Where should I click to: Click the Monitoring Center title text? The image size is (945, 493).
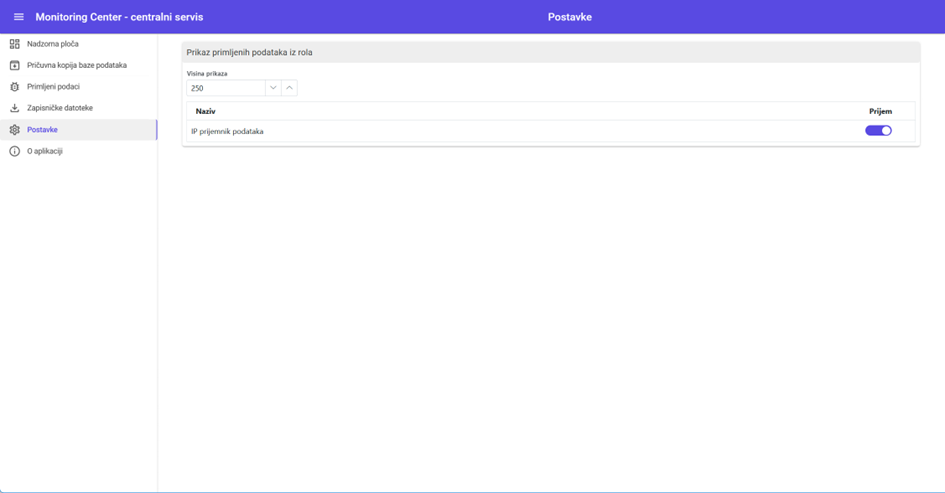click(x=119, y=17)
